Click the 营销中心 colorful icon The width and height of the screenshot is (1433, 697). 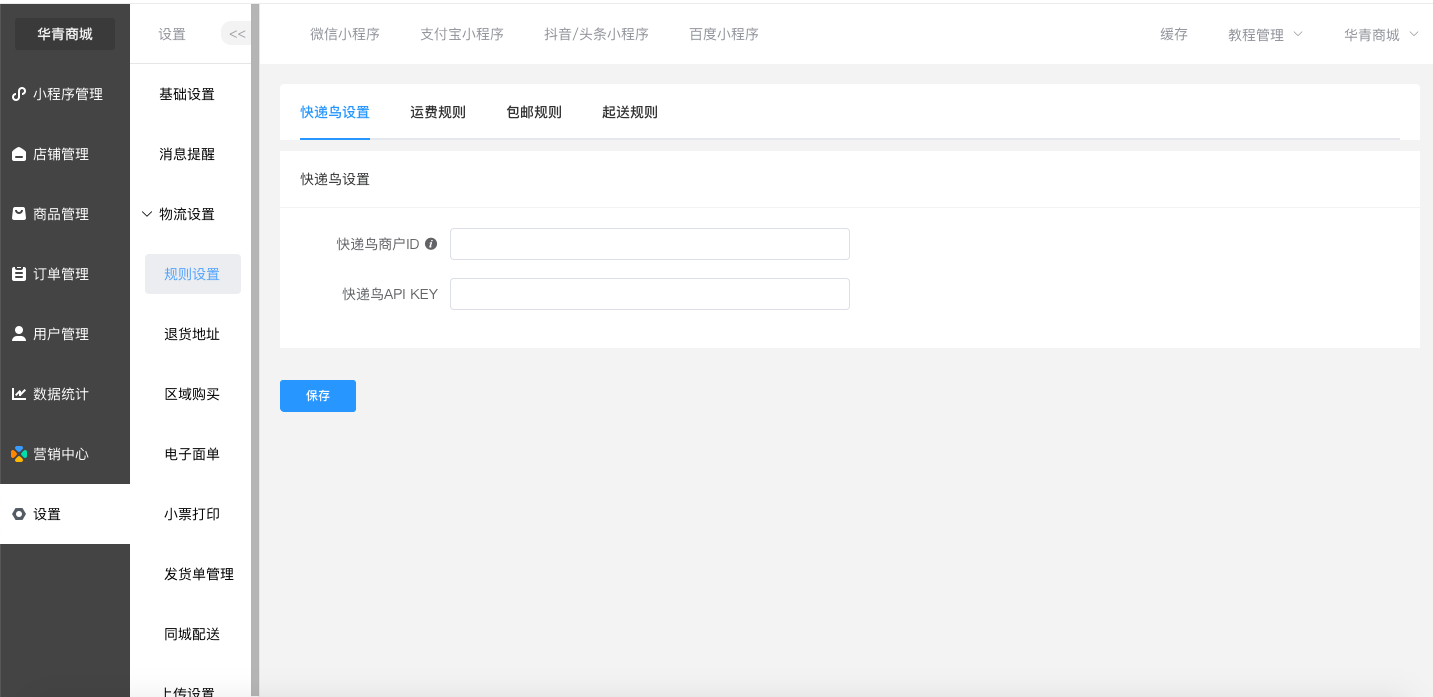pos(19,454)
